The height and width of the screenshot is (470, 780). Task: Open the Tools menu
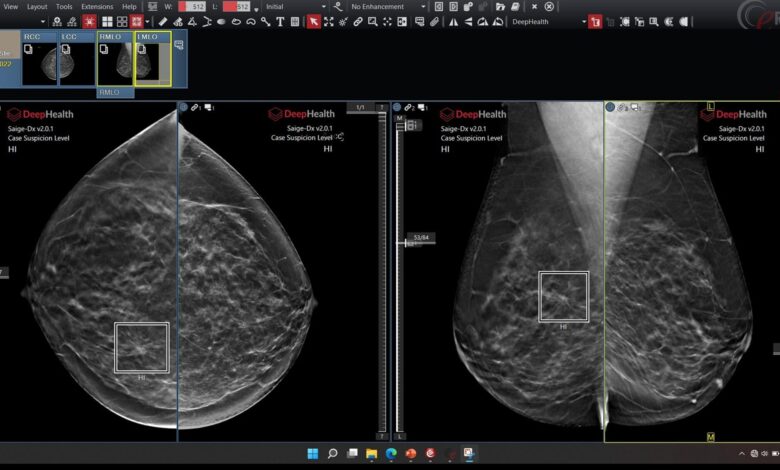tap(64, 6)
